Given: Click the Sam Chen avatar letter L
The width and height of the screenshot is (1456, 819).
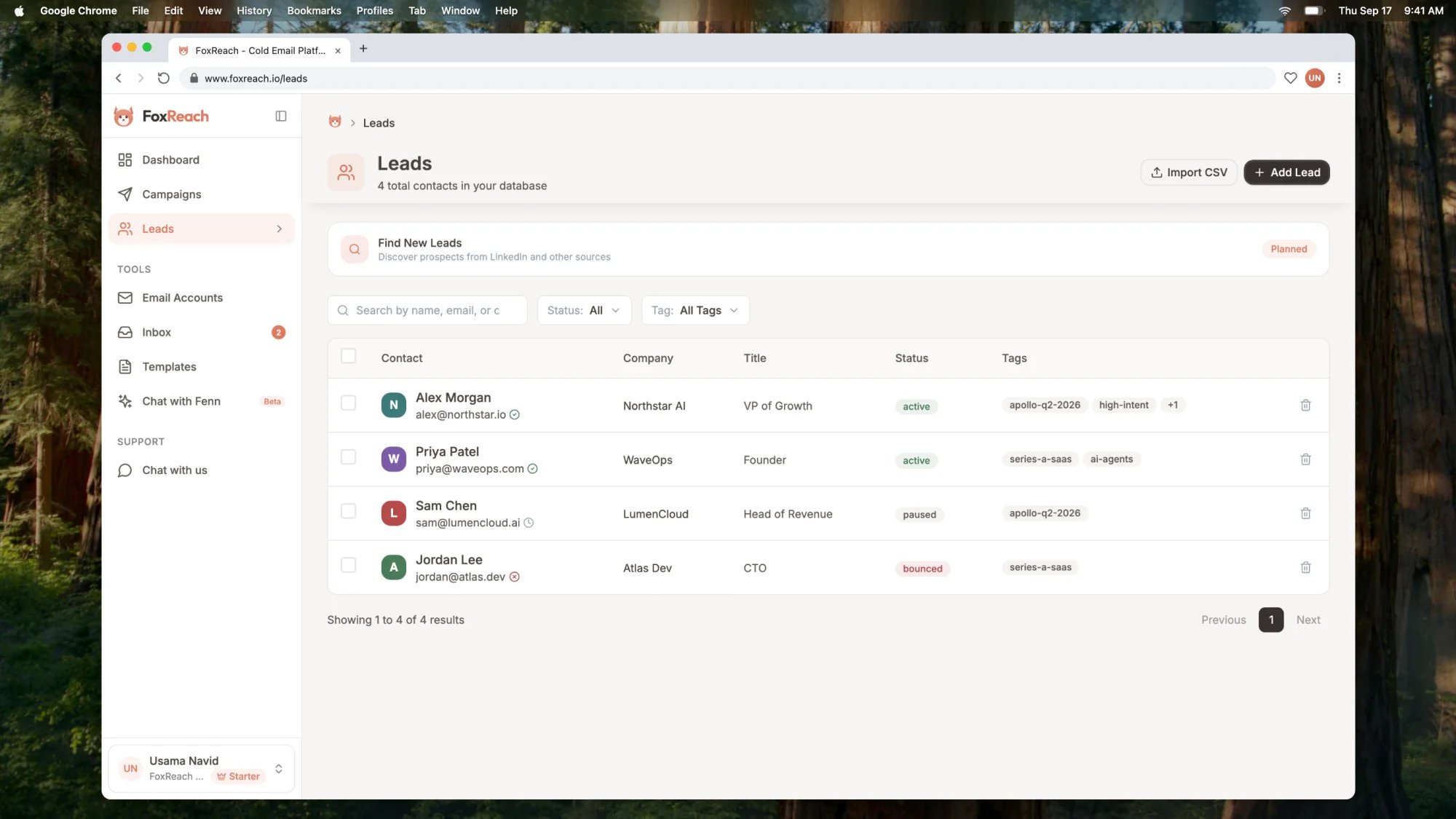Looking at the screenshot, I should 394,513.
